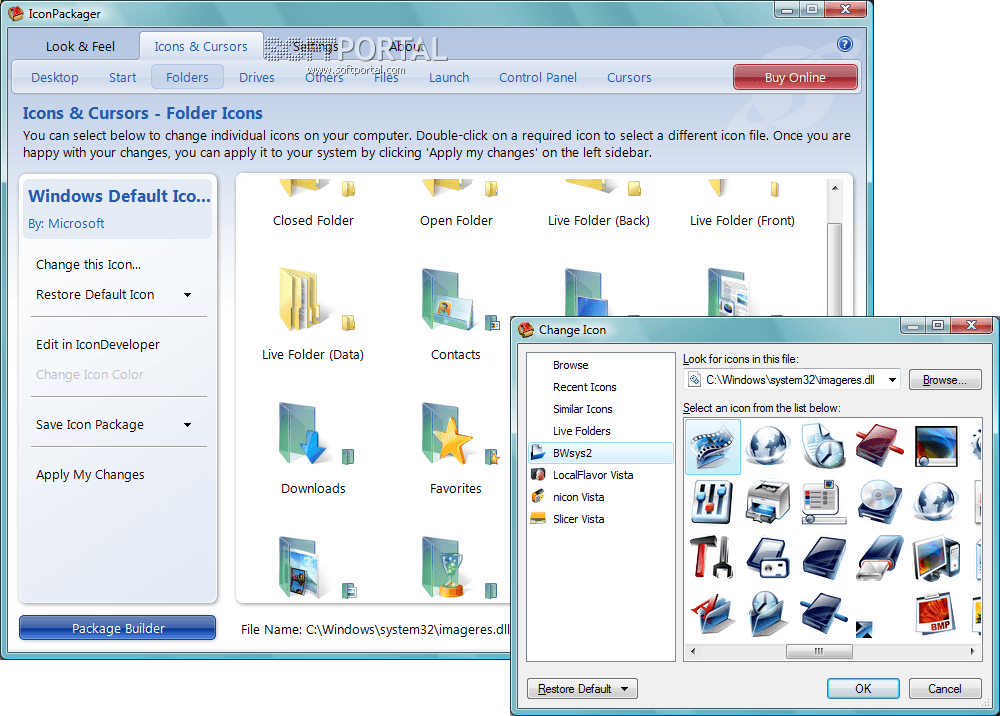Cancel the Change Icon dialog

pos(945,689)
